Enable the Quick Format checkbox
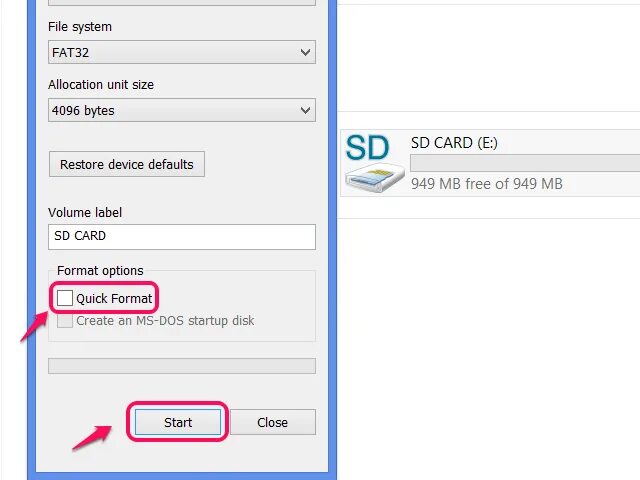The width and height of the screenshot is (640, 480). 65,298
